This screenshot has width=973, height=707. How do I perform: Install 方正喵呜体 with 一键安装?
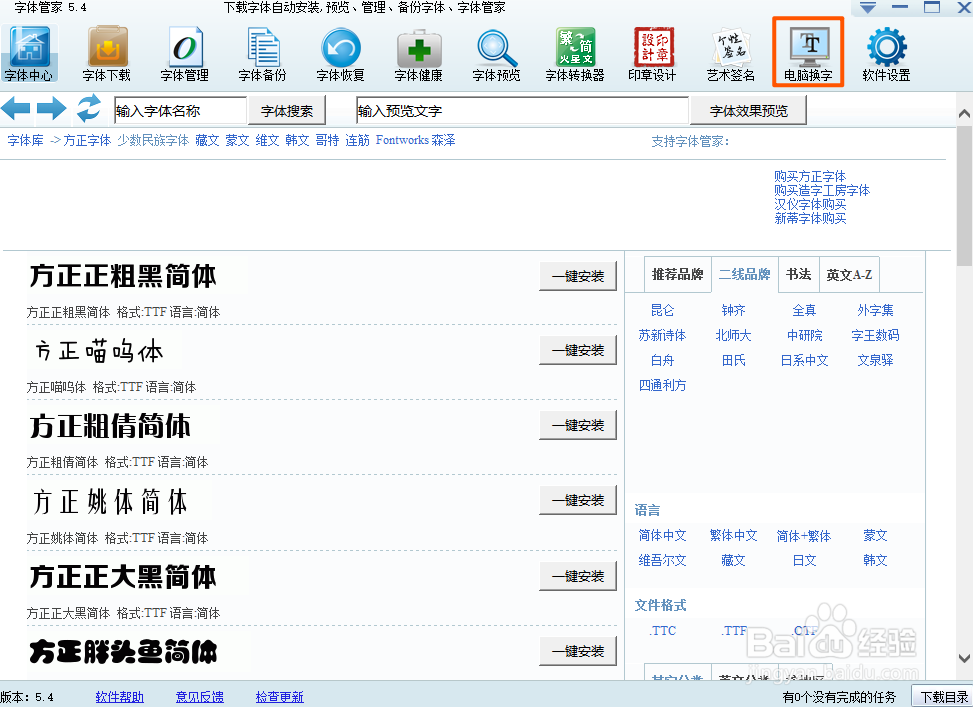point(578,350)
